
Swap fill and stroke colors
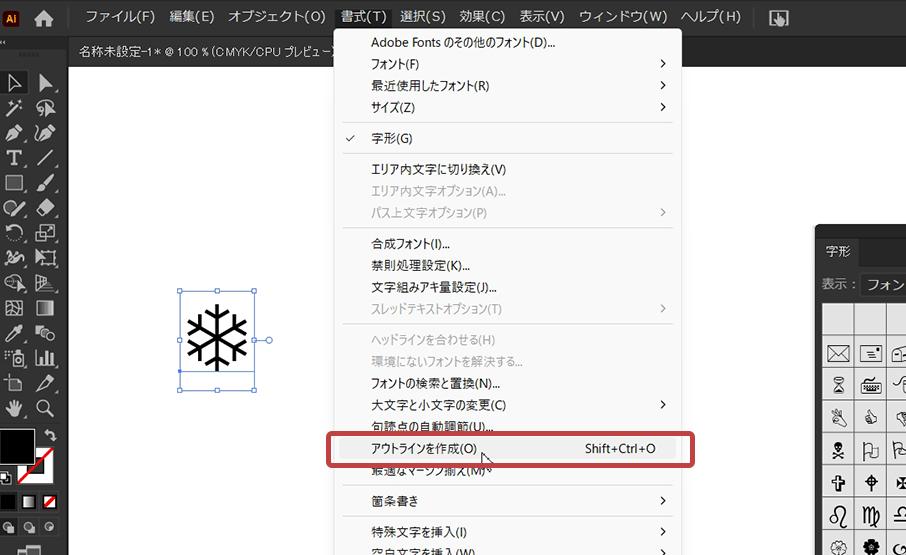(x=50, y=434)
